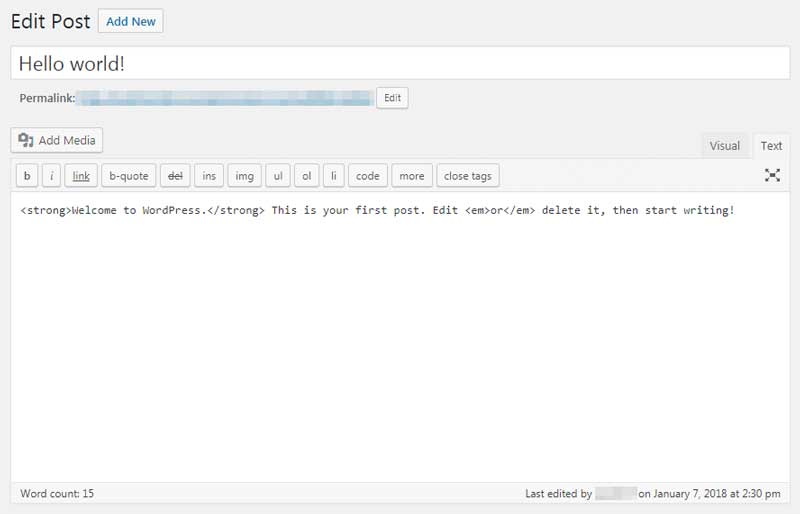Insert a Read More tag with more button

click(x=412, y=176)
